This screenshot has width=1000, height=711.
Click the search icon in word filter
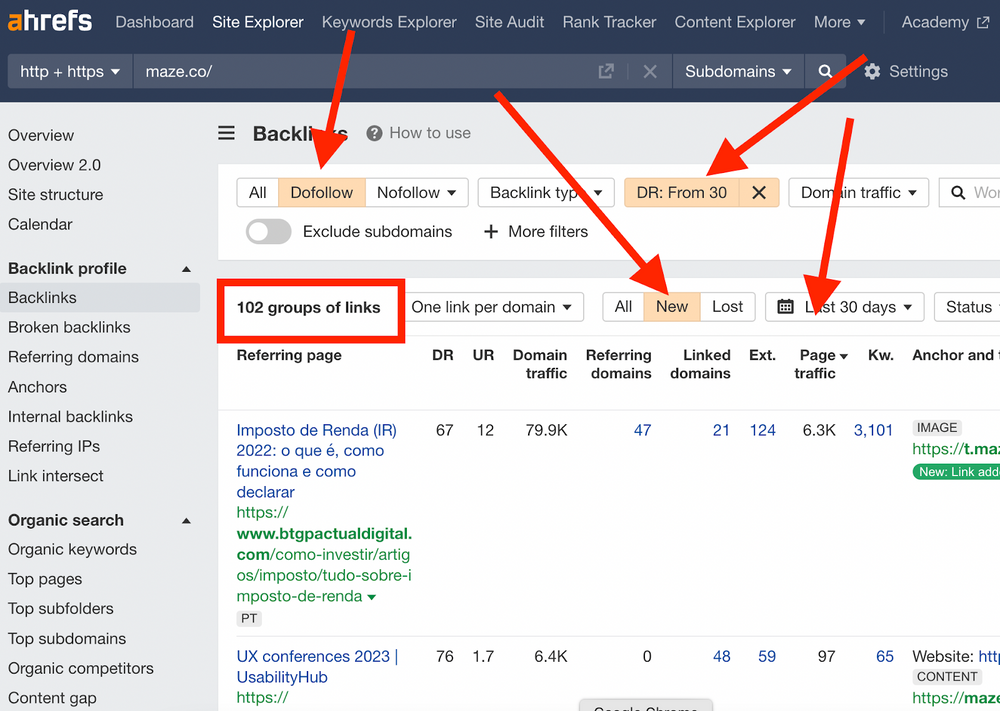coord(958,193)
